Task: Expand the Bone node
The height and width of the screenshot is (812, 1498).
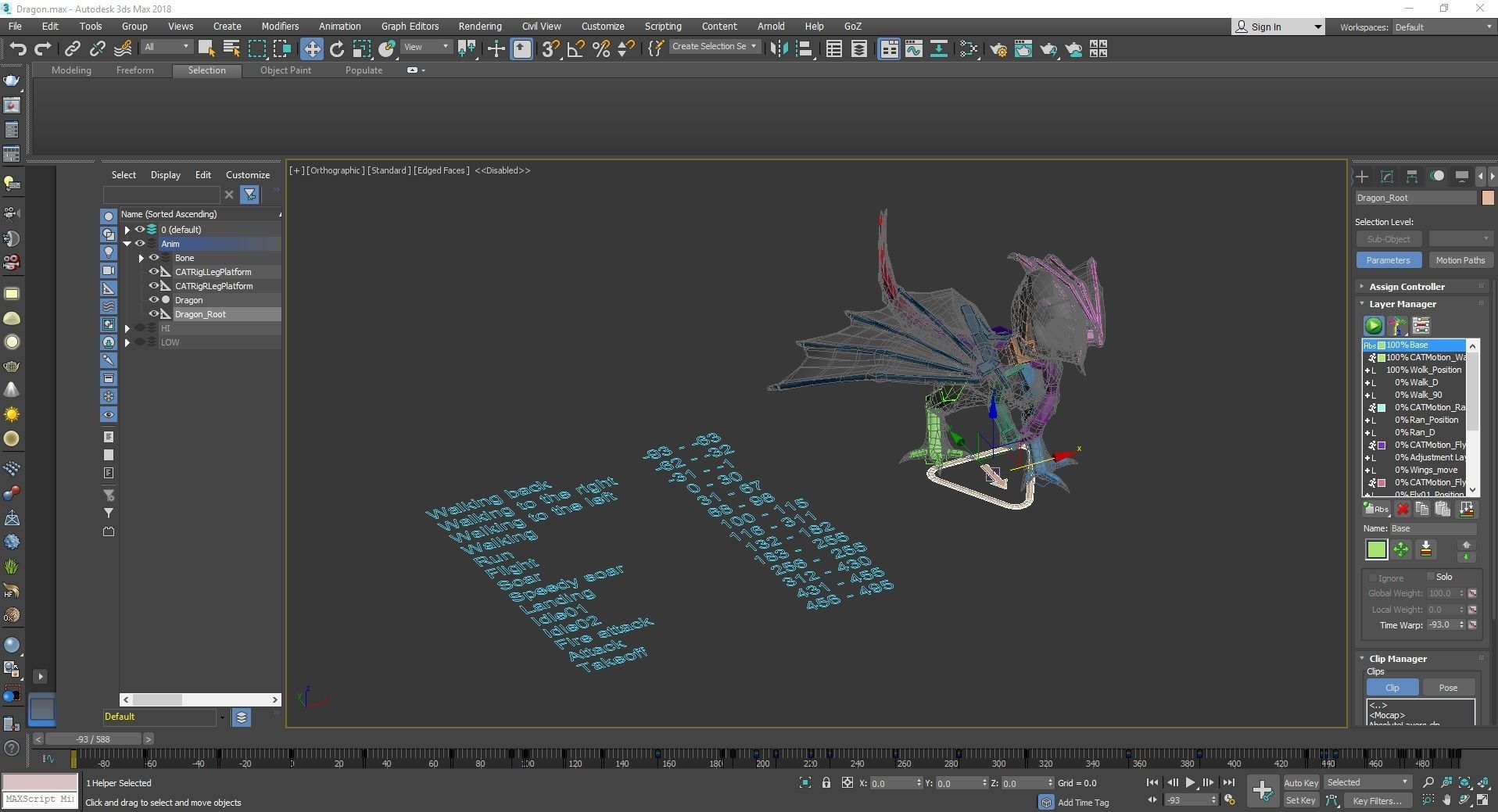Action: point(142,258)
